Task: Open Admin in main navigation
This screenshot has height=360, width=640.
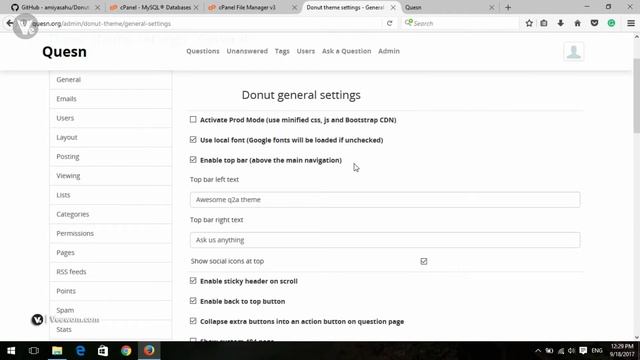Action: pyautogui.click(x=389, y=51)
